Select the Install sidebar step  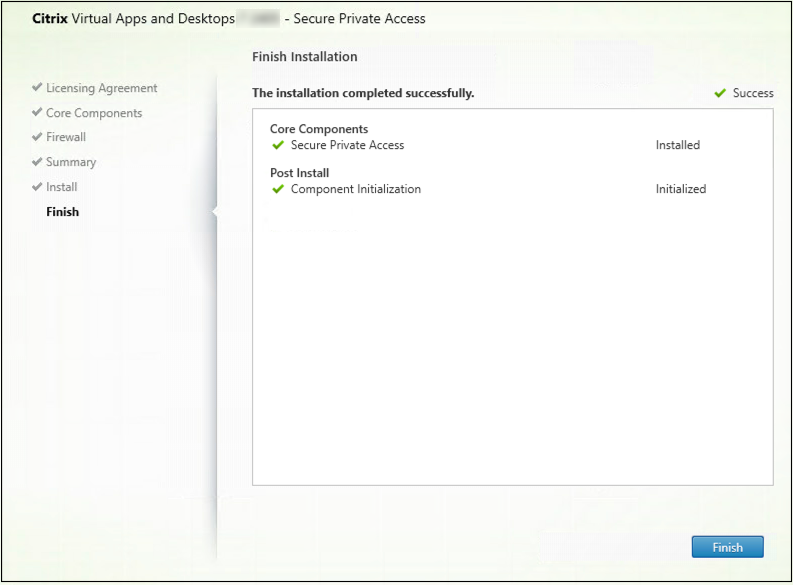pos(61,187)
